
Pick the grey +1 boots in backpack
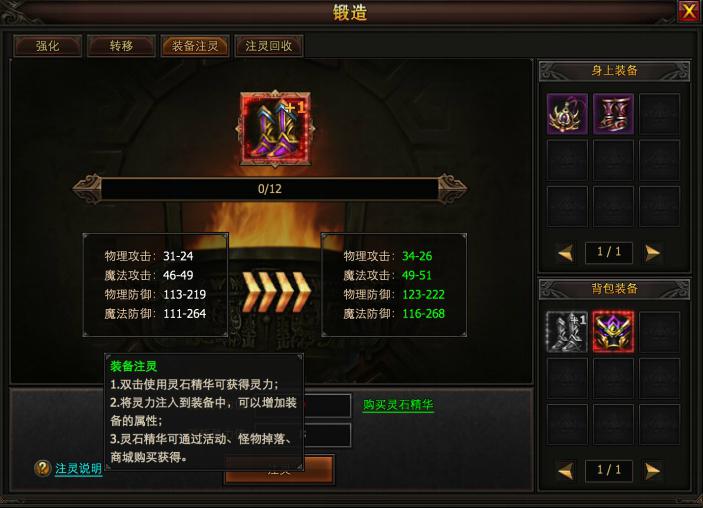567,332
